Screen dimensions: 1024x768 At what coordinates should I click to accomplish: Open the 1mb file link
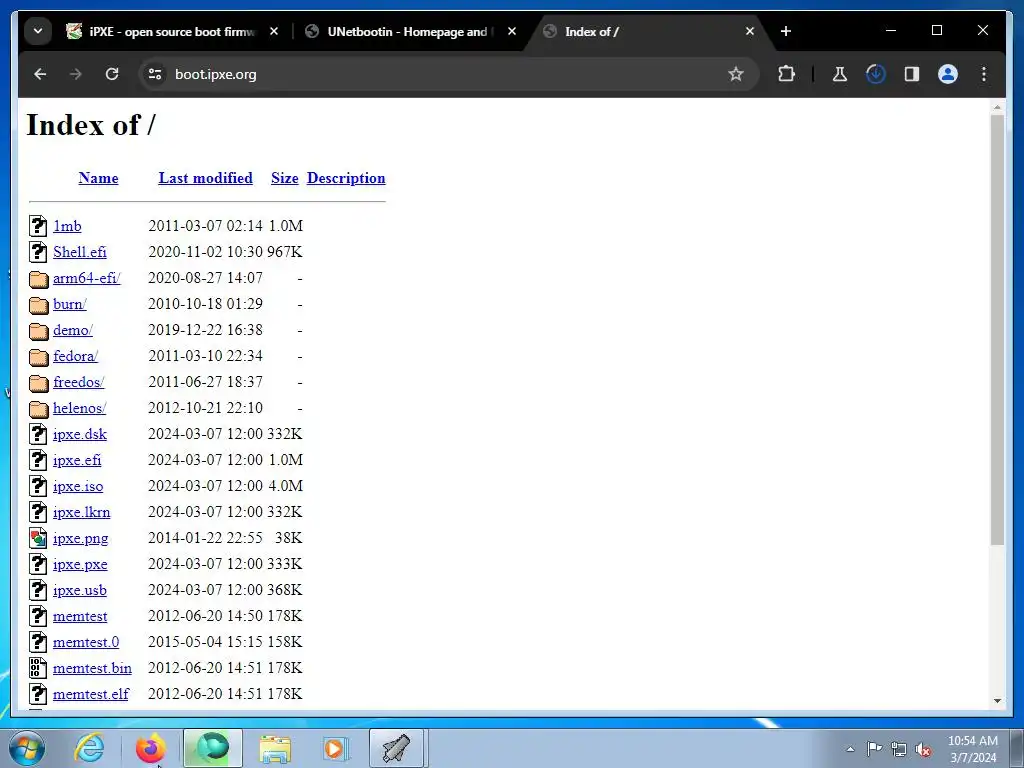coord(67,226)
